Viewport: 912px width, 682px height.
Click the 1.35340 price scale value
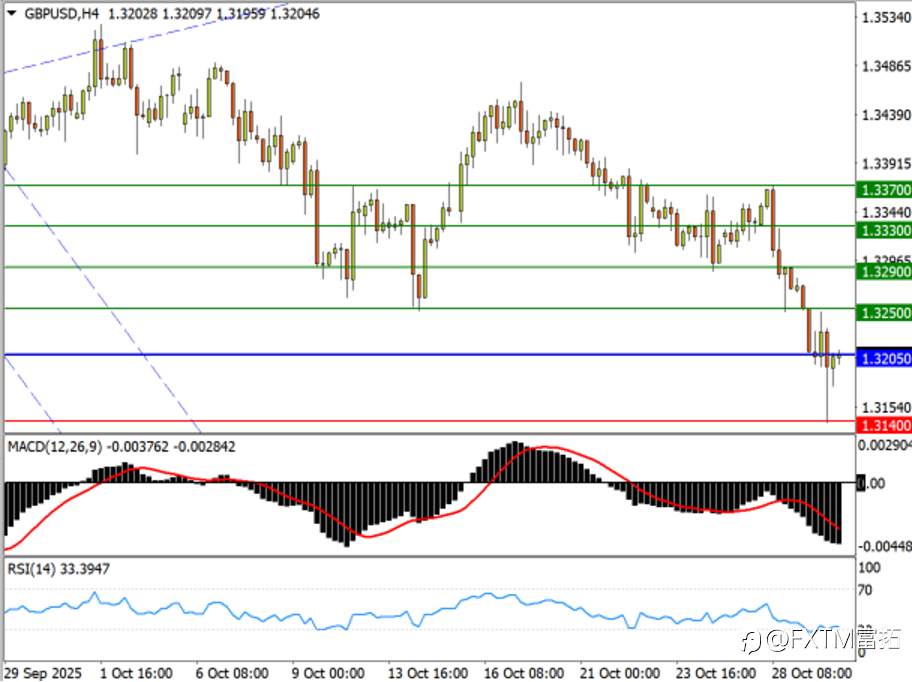(886, 17)
